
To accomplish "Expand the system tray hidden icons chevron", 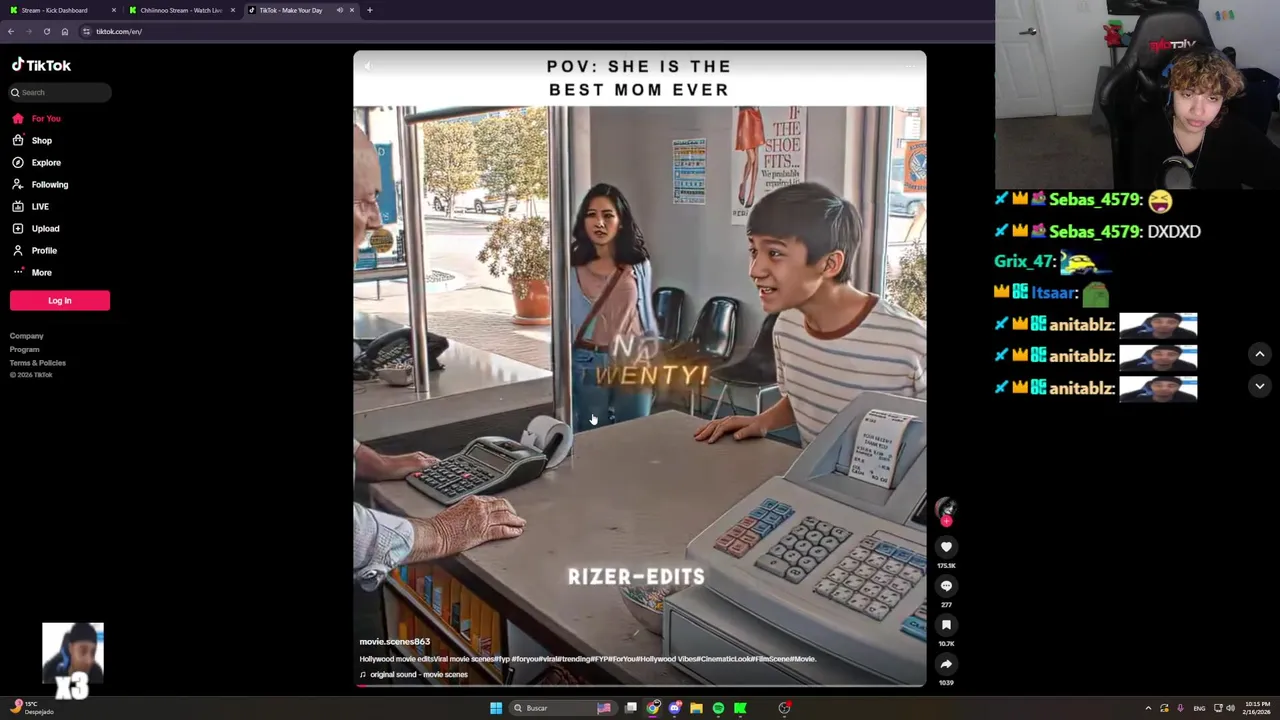I will point(1148,708).
